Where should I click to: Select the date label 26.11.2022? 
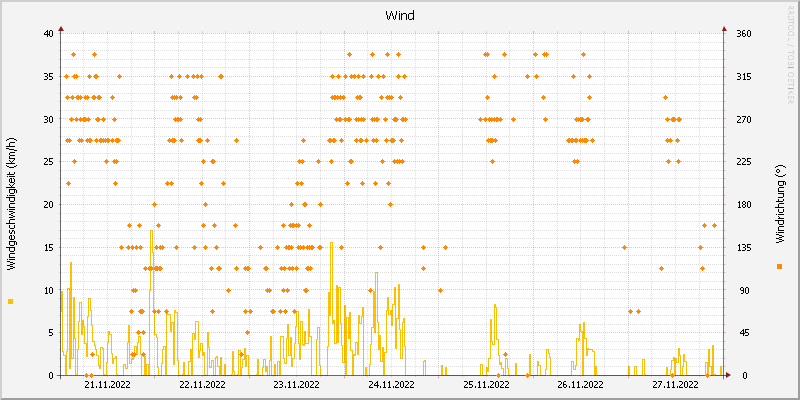[x=581, y=385]
